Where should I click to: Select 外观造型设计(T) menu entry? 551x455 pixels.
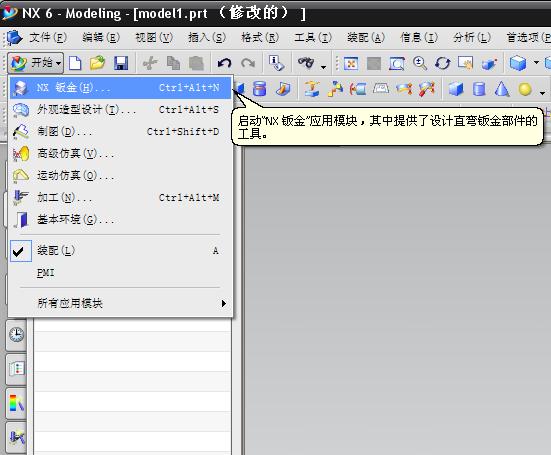[x=120, y=110]
